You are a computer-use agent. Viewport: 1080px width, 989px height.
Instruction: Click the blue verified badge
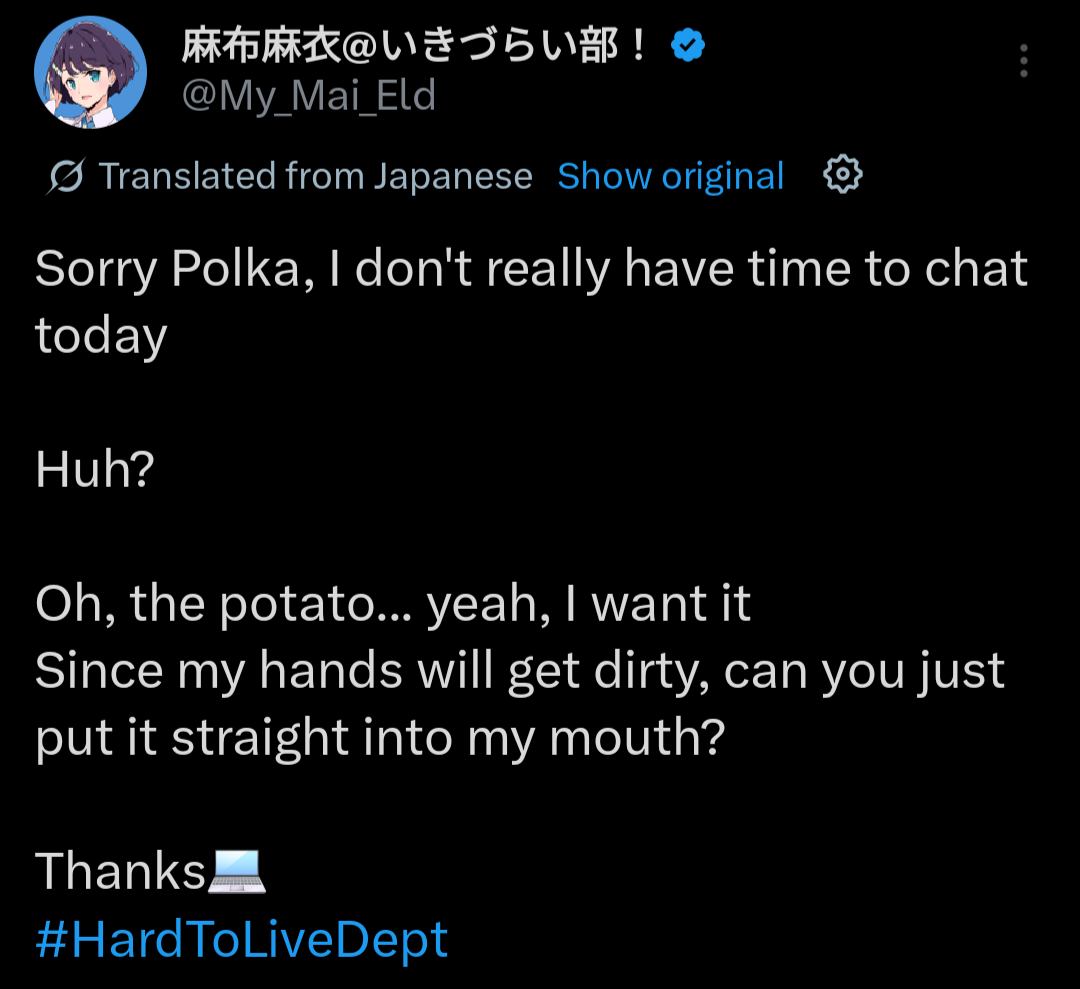[688, 45]
